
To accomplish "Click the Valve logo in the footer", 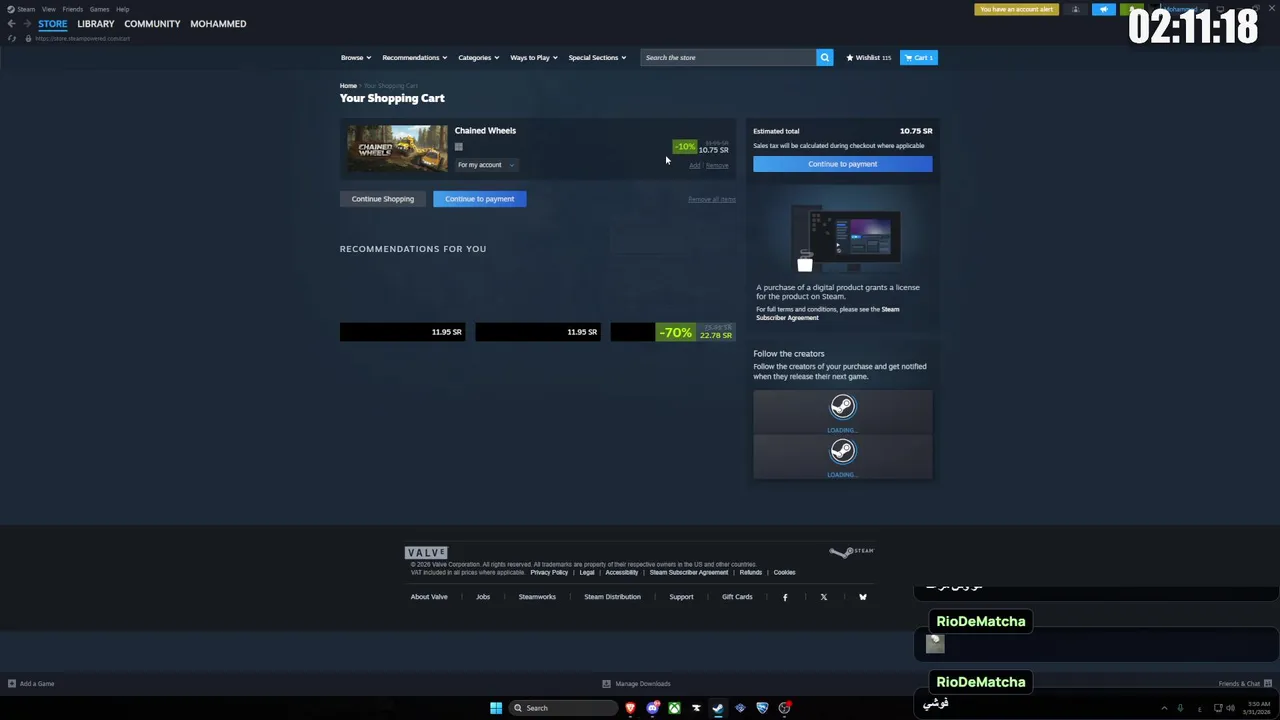I will 426,552.
